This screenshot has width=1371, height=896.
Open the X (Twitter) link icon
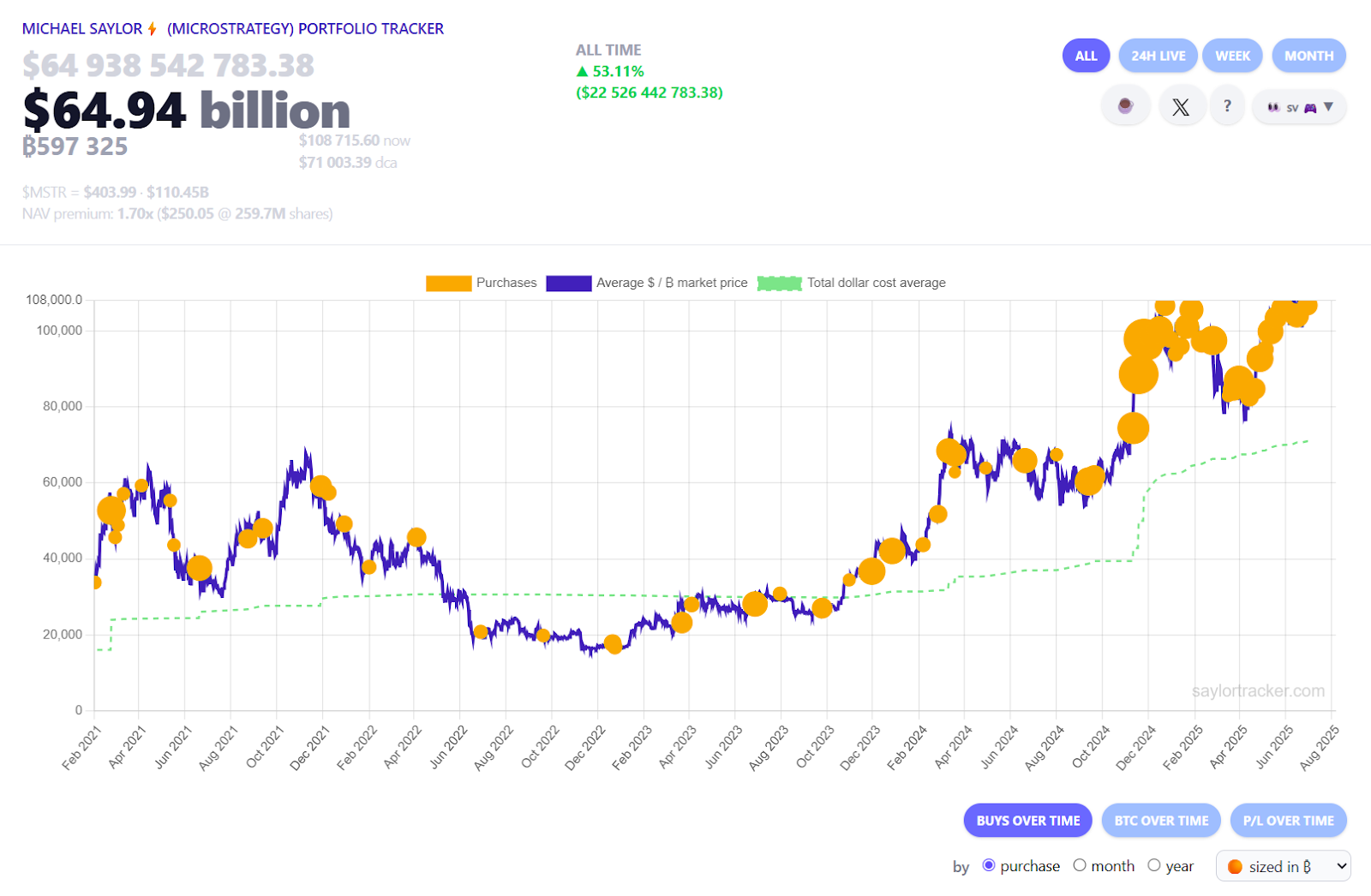[1181, 107]
